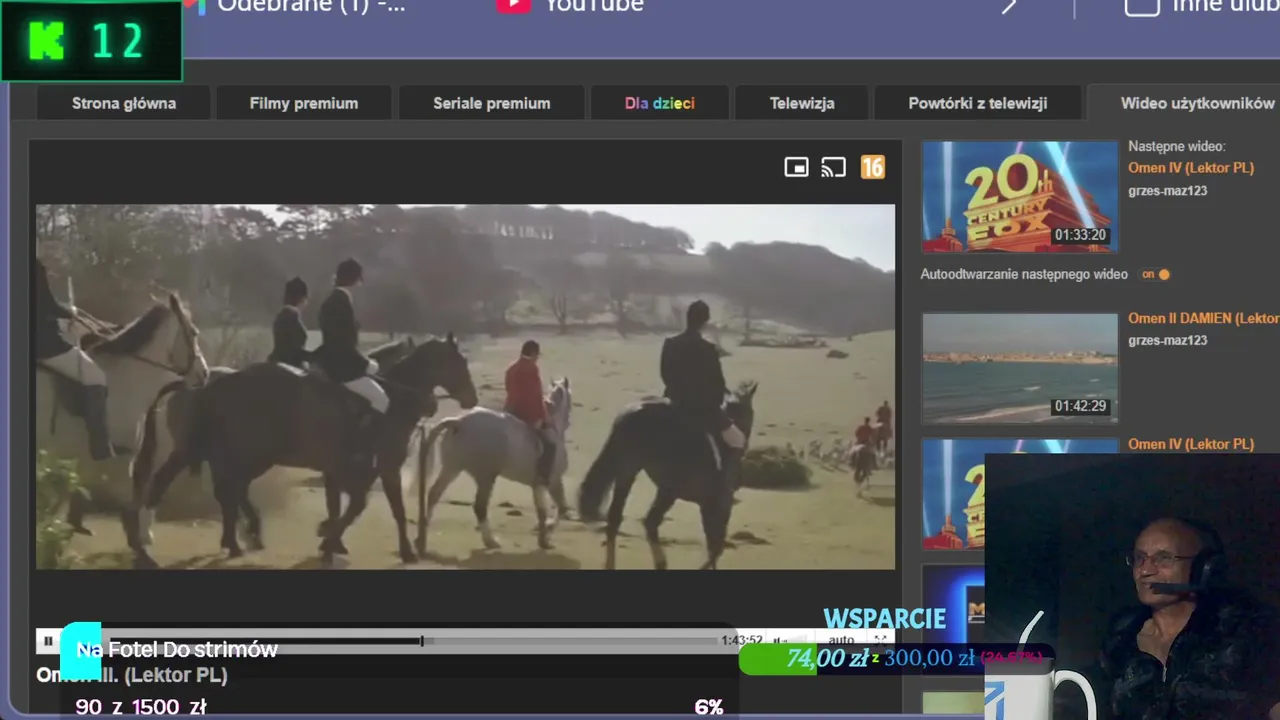Toggle autoplay of the next video
Image resolution: width=1280 pixels, height=720 pixels.
click(1156, 274)
